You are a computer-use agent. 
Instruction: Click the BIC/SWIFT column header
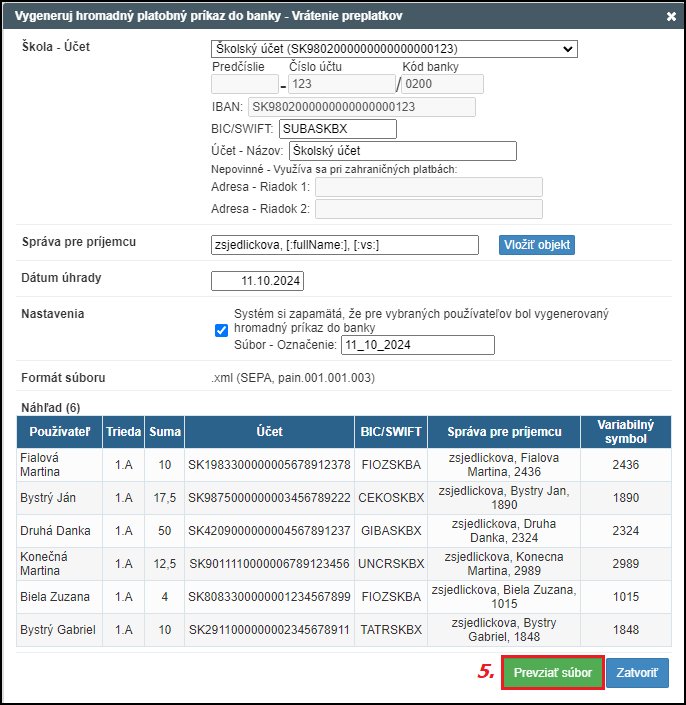point(391,432)
